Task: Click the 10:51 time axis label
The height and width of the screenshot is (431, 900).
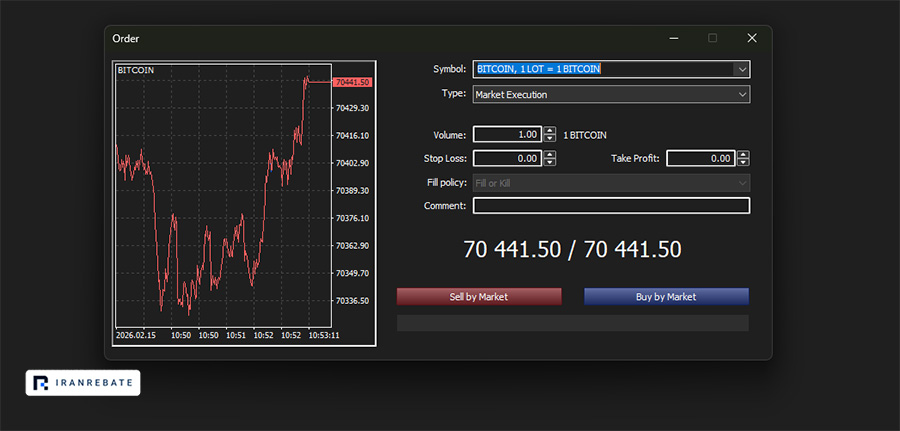Action: pyautogui.click(x=236, y=335)
